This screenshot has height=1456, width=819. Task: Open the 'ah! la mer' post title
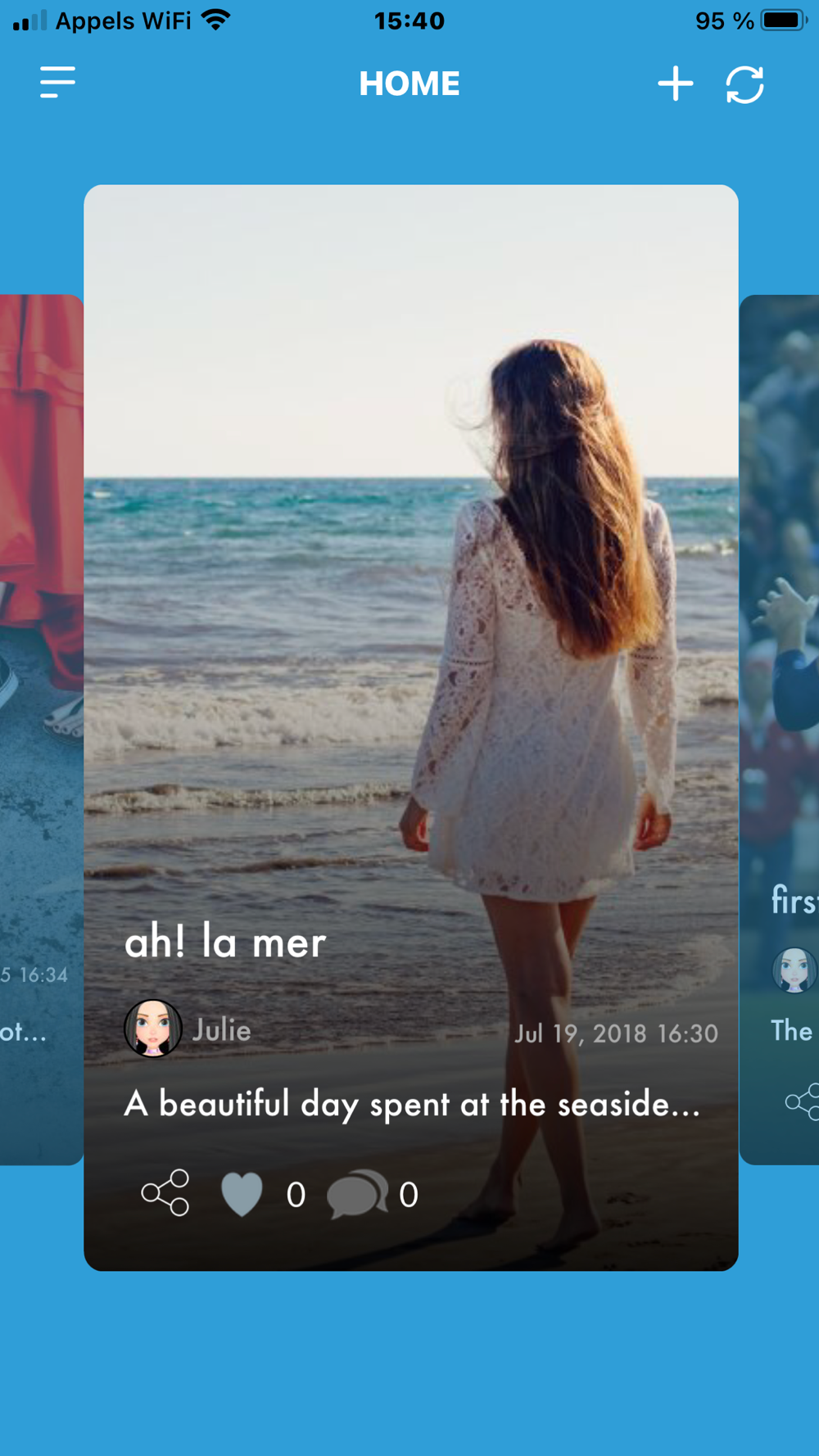[225, 942]
